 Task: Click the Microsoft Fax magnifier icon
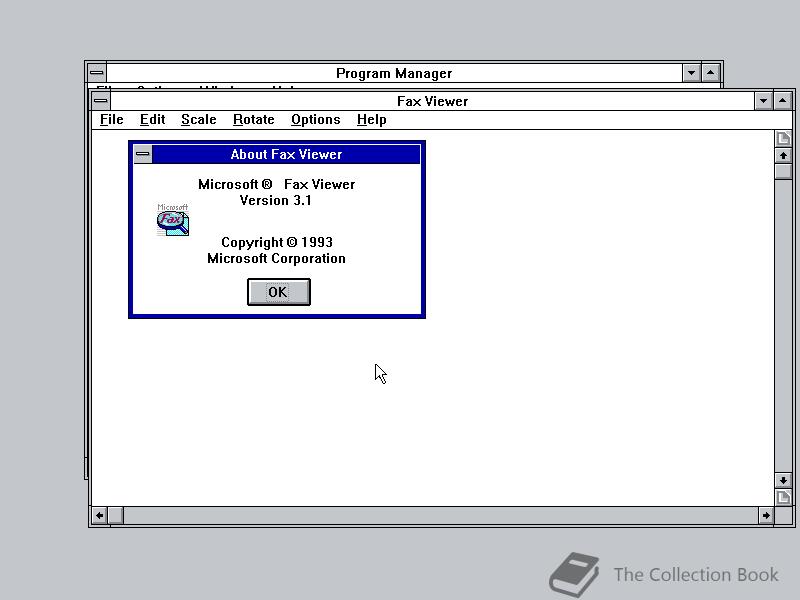pos(172,220)
